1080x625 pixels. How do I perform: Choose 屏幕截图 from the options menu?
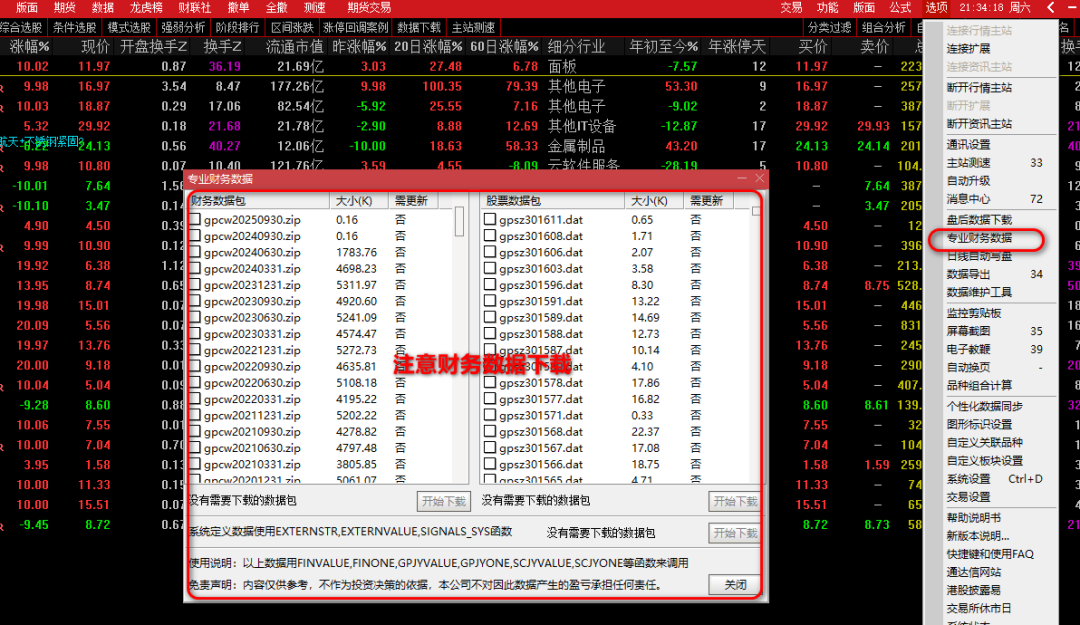point(968,331)
